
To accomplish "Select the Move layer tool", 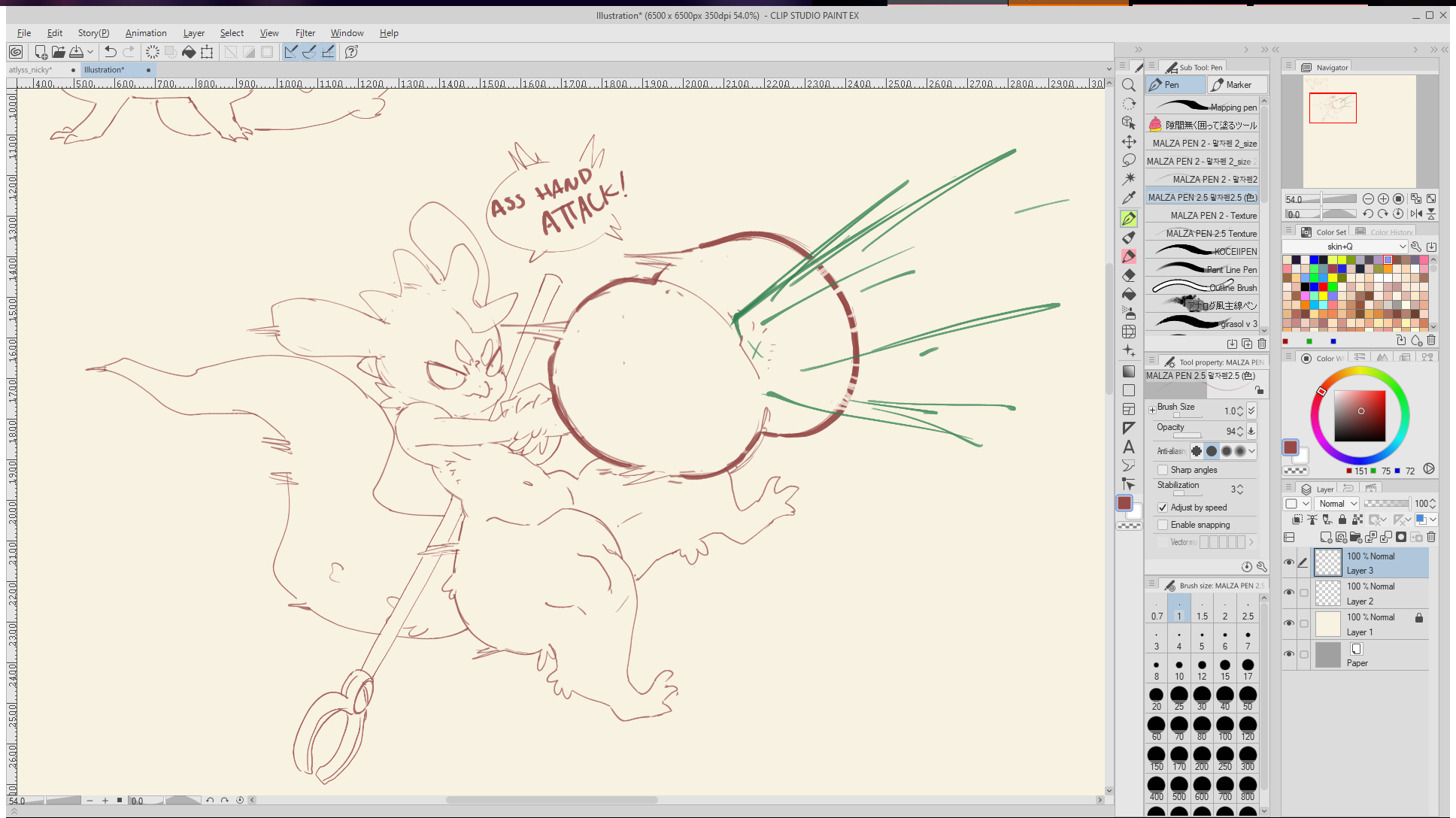I will (x=1128, y=141).
